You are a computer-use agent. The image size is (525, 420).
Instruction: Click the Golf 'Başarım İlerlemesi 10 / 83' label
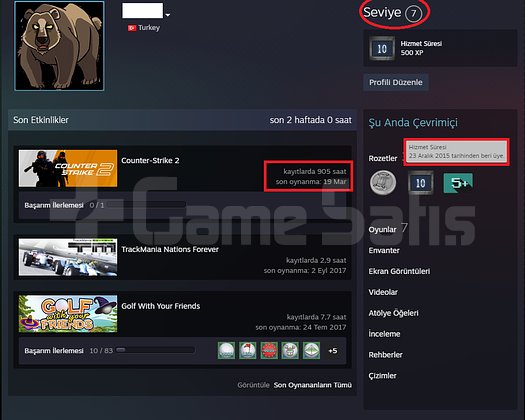(68, 351)
